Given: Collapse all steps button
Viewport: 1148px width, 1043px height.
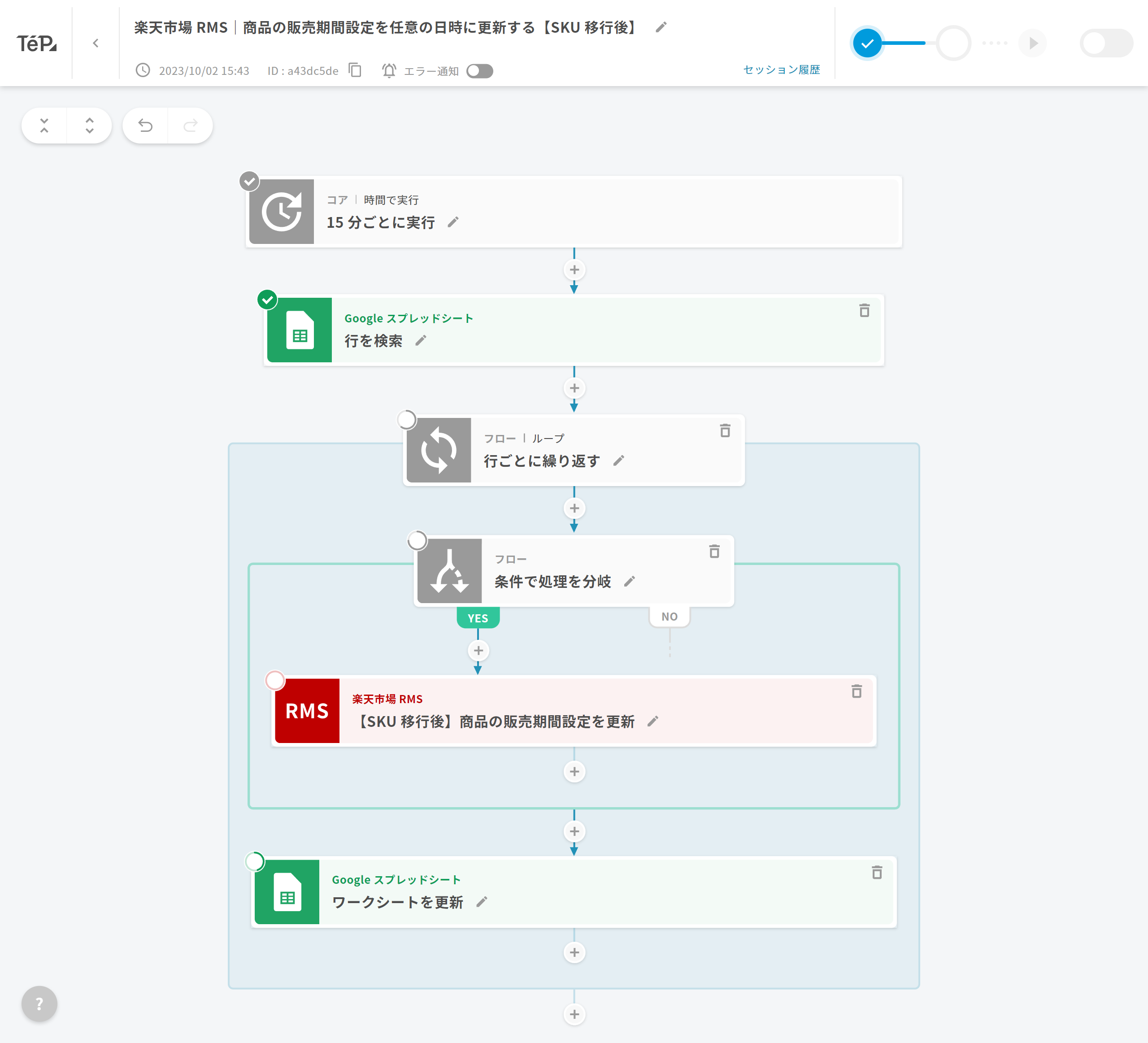Looking at the screenshot, I should click(44, 125).
